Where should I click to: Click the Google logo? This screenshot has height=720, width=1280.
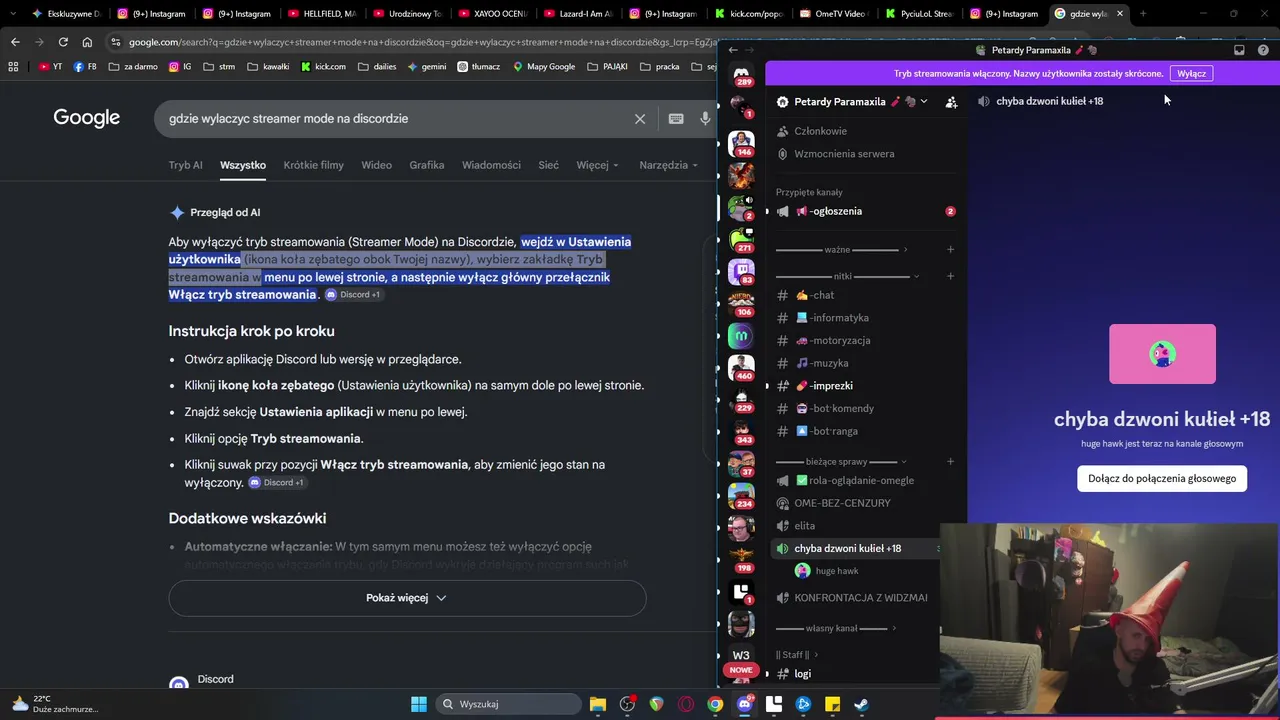click(87, 118)
